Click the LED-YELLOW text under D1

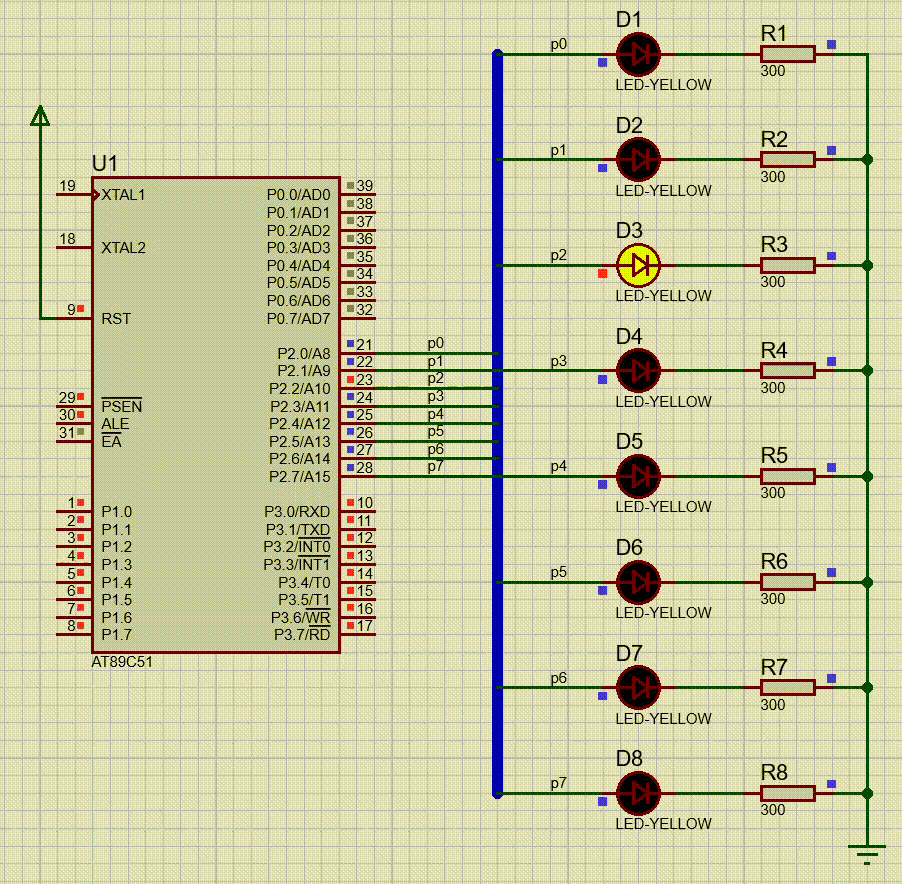(x=663, y=85)
